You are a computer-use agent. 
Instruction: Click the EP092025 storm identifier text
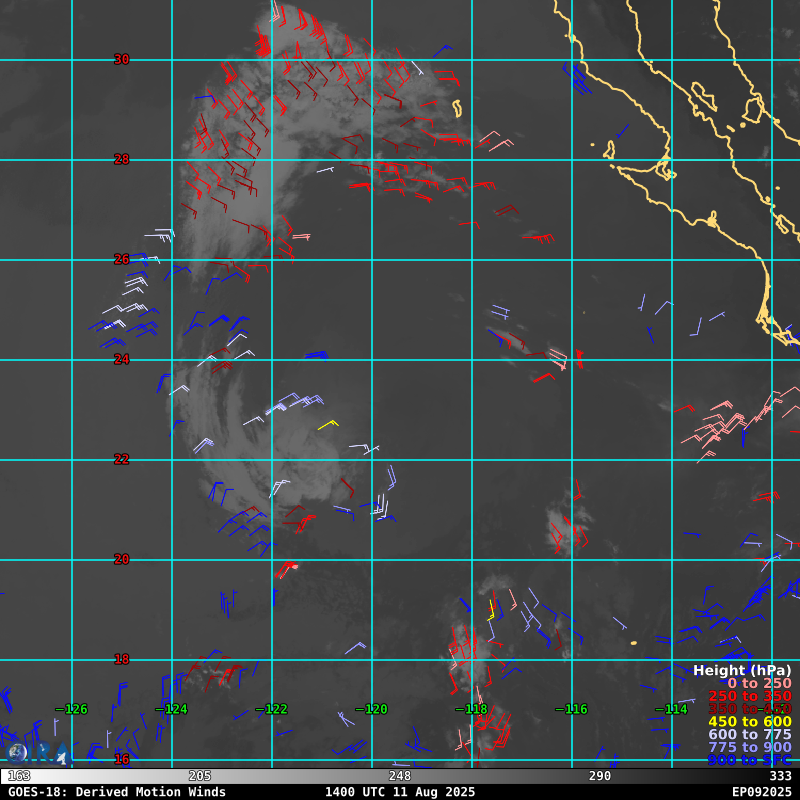coord(761,792)
